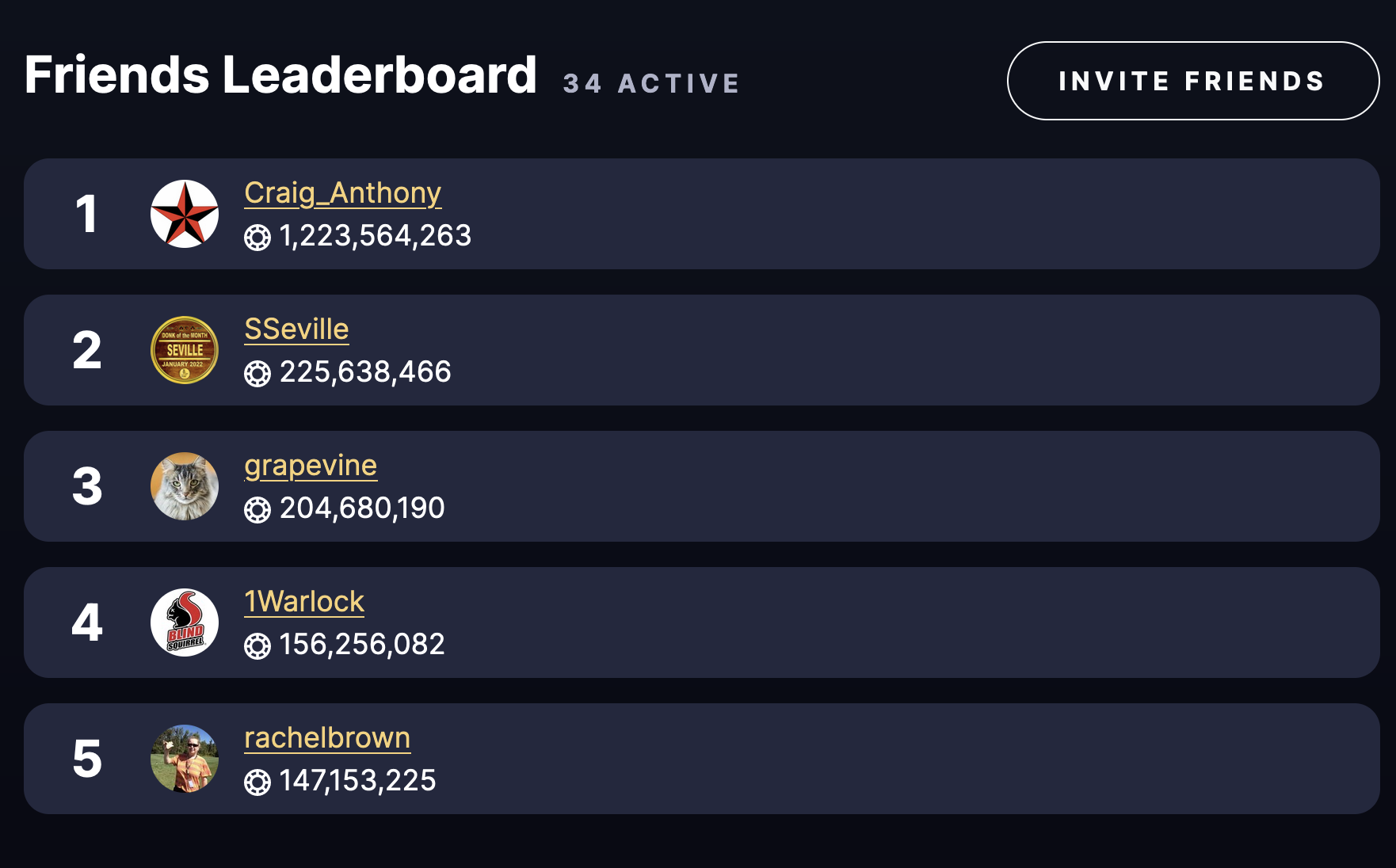The image size is (1396, 868).
Task: Click SSeville's gold Seville badge avatar
Action: [x=185, y=350]
